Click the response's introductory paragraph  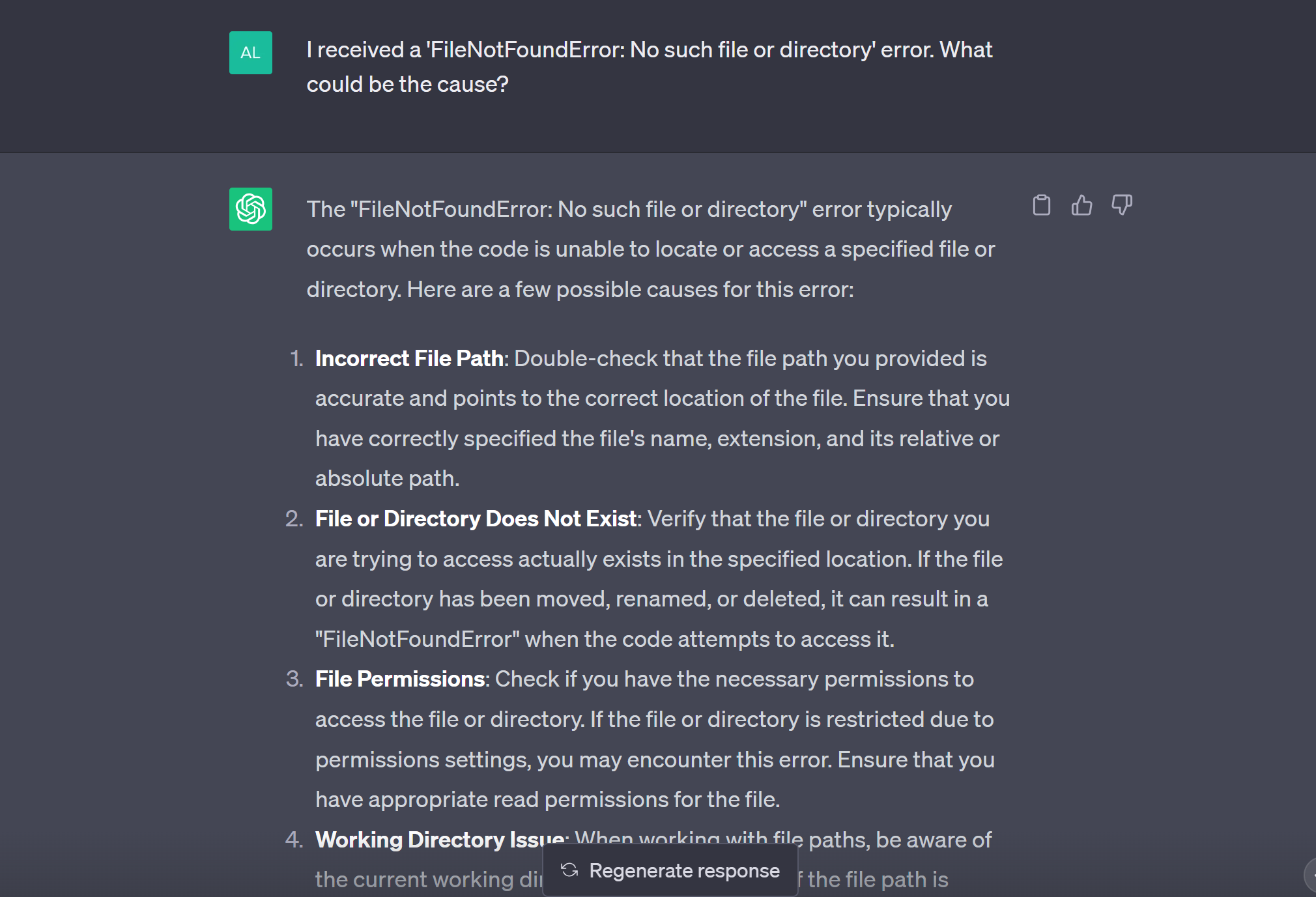651,249
